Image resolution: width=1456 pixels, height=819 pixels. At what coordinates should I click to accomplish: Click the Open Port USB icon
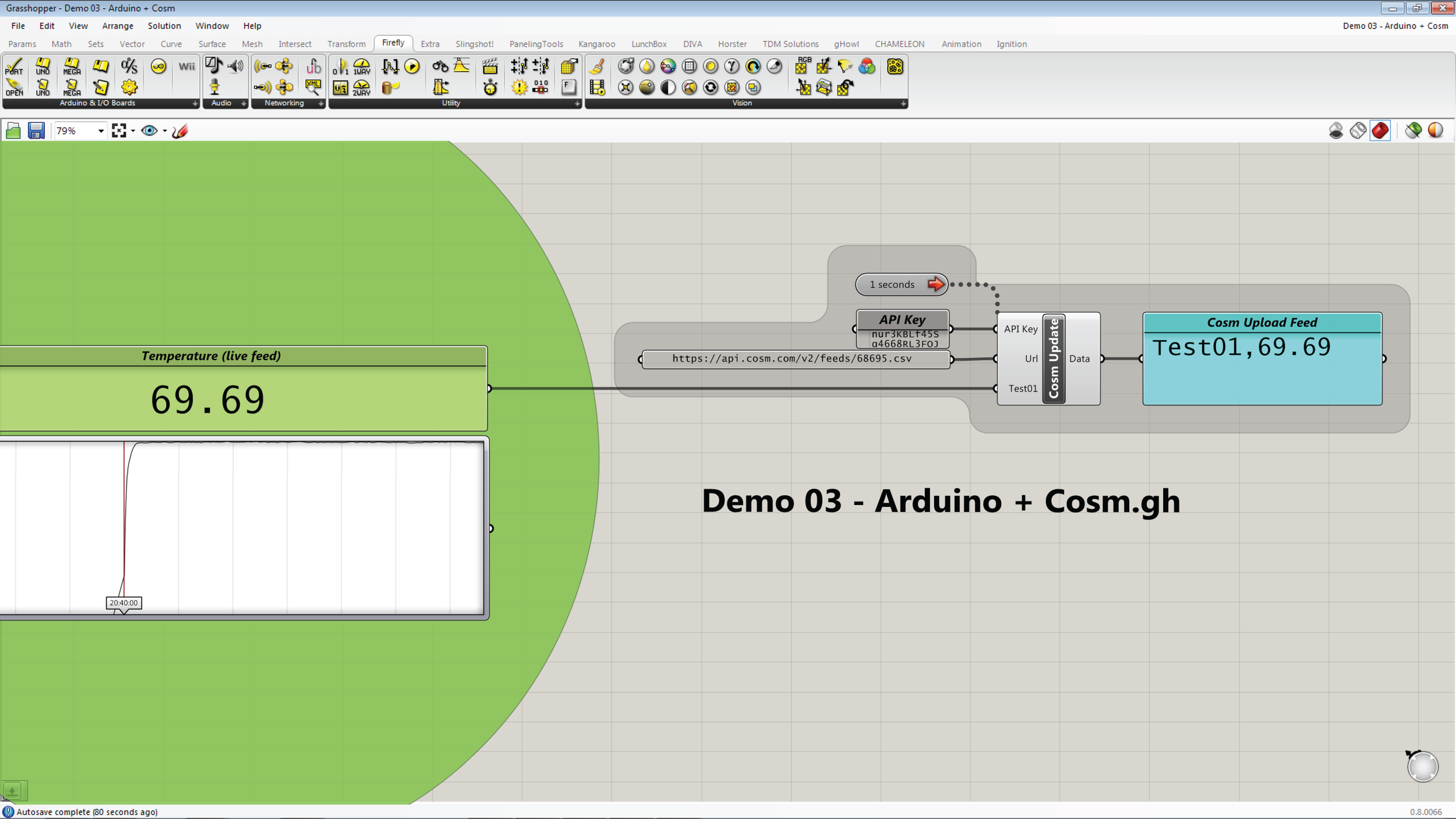[14, 87]
